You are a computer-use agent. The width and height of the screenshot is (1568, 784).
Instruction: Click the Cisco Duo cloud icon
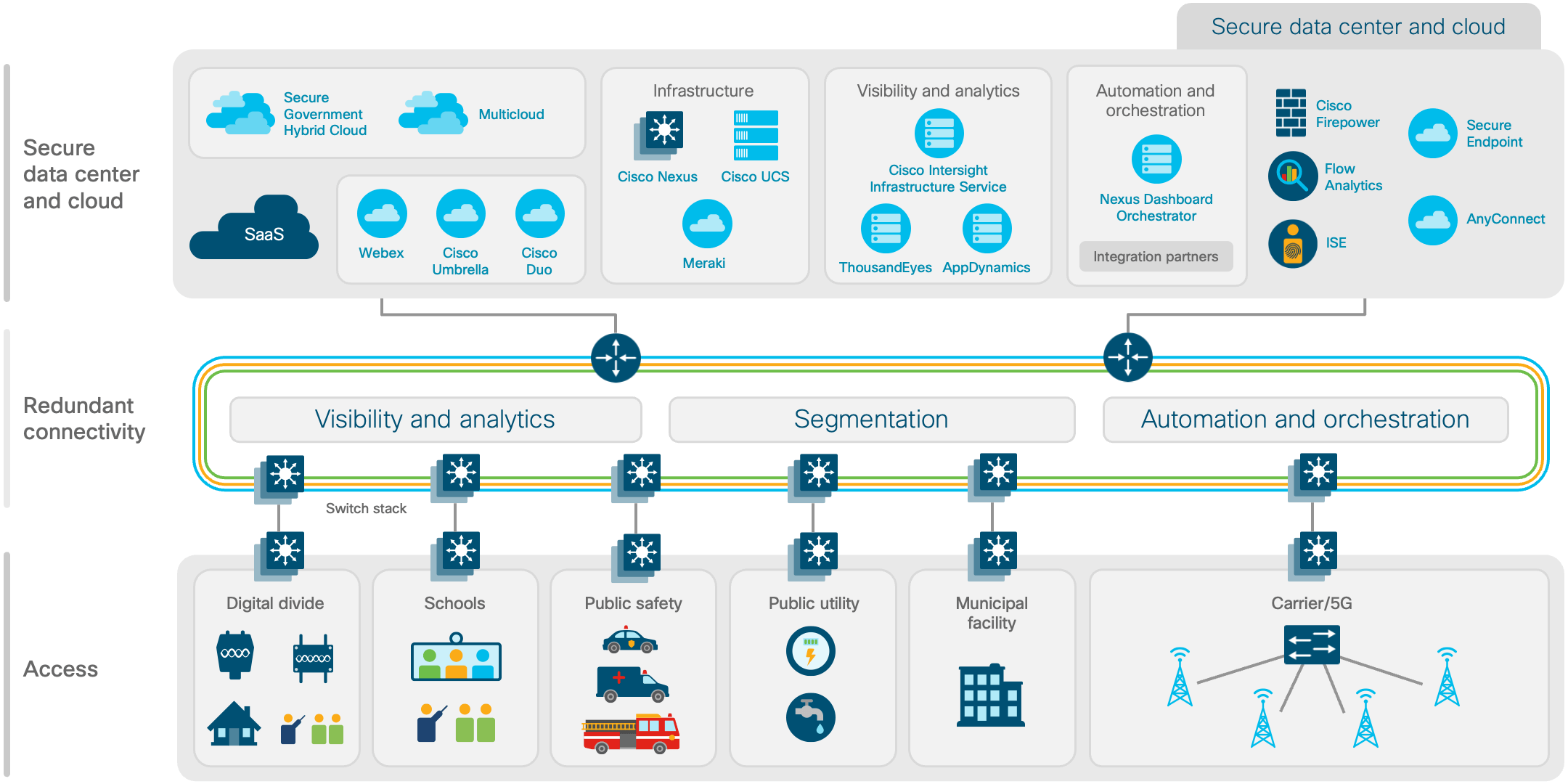540,213
